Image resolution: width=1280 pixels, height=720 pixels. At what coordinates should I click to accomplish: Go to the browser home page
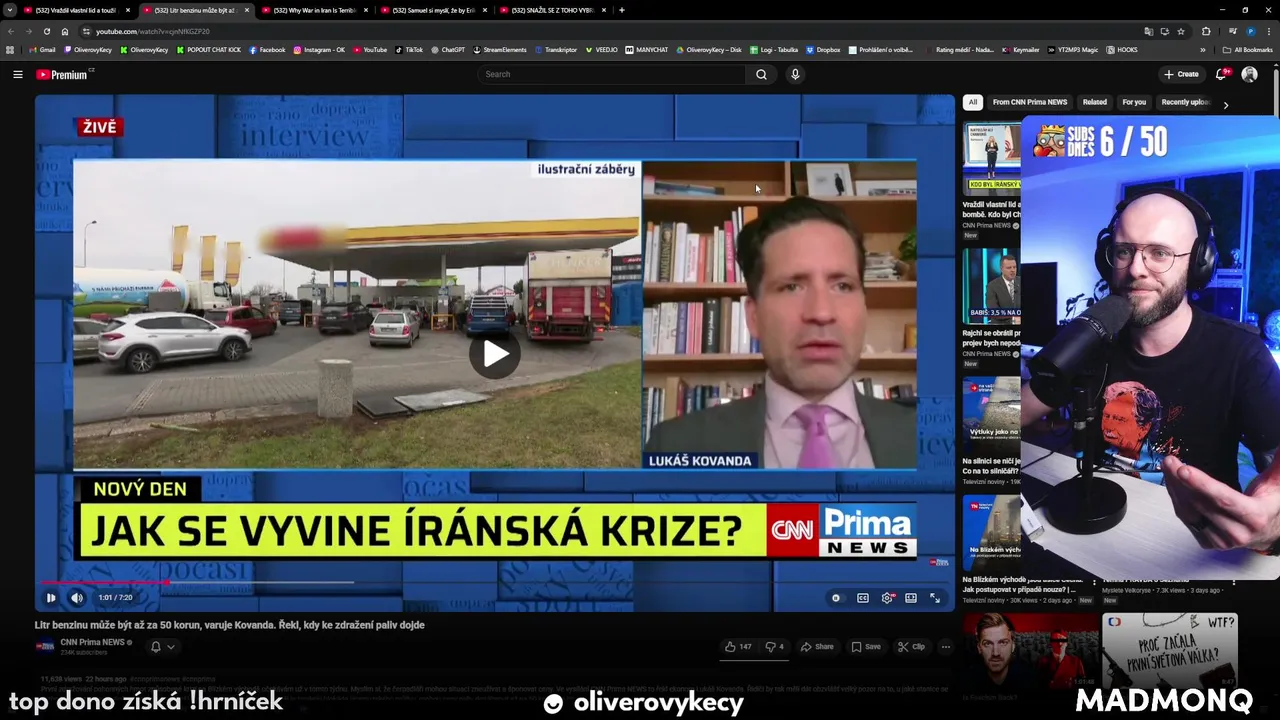(x=65, y=31)
